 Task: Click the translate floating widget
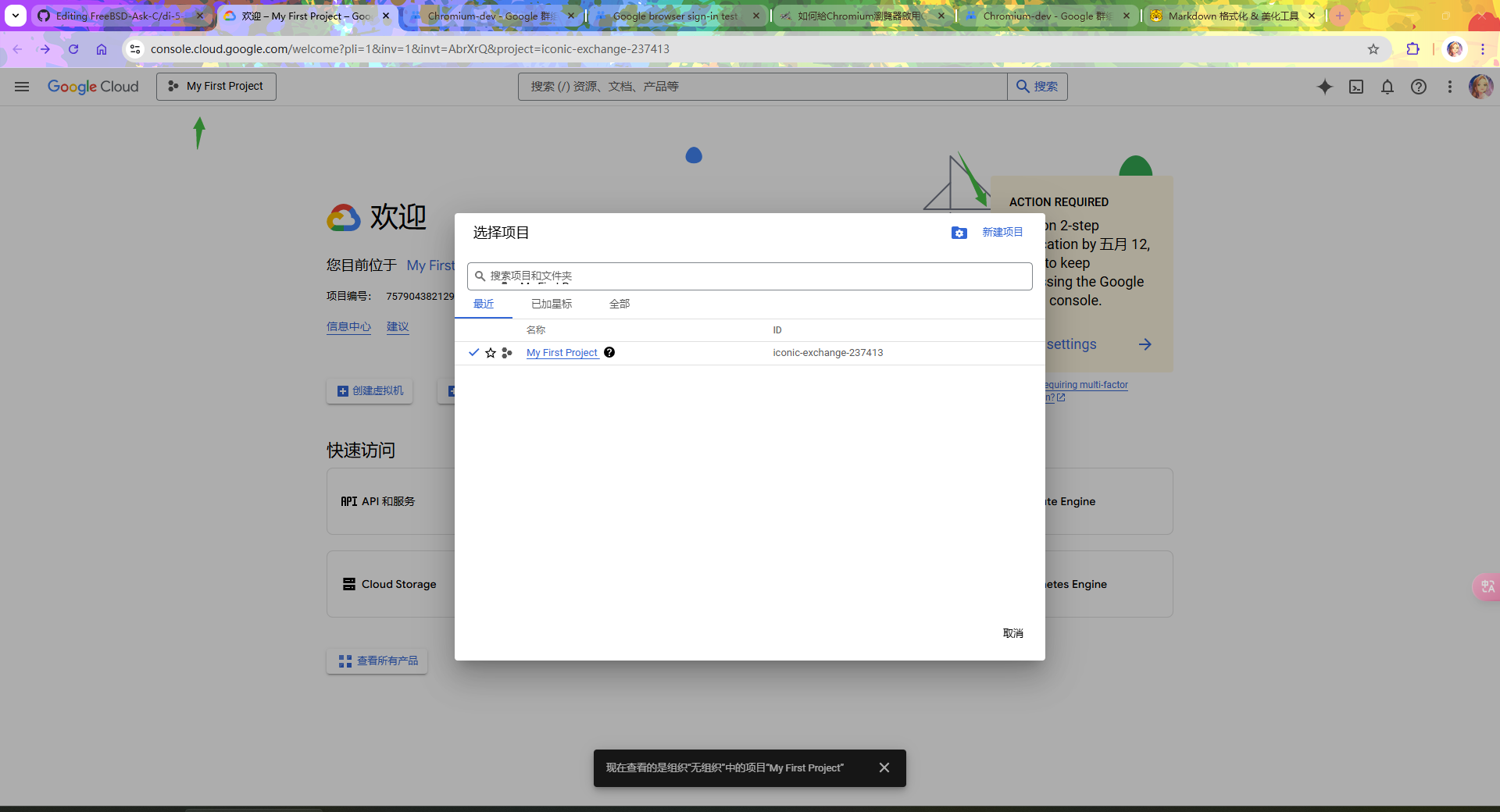pos(1487,586)
